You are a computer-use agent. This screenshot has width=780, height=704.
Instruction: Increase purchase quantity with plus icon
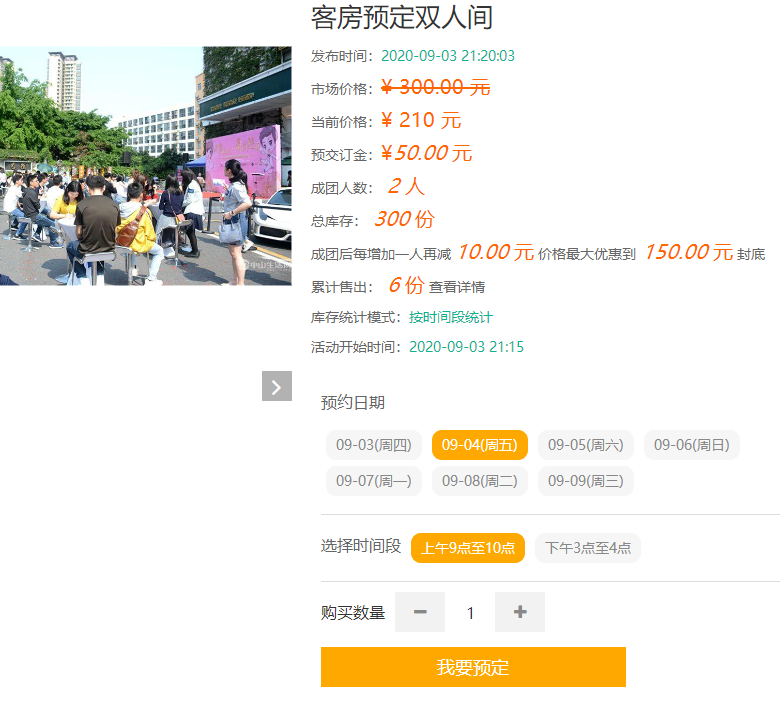(x=520, y=612)
